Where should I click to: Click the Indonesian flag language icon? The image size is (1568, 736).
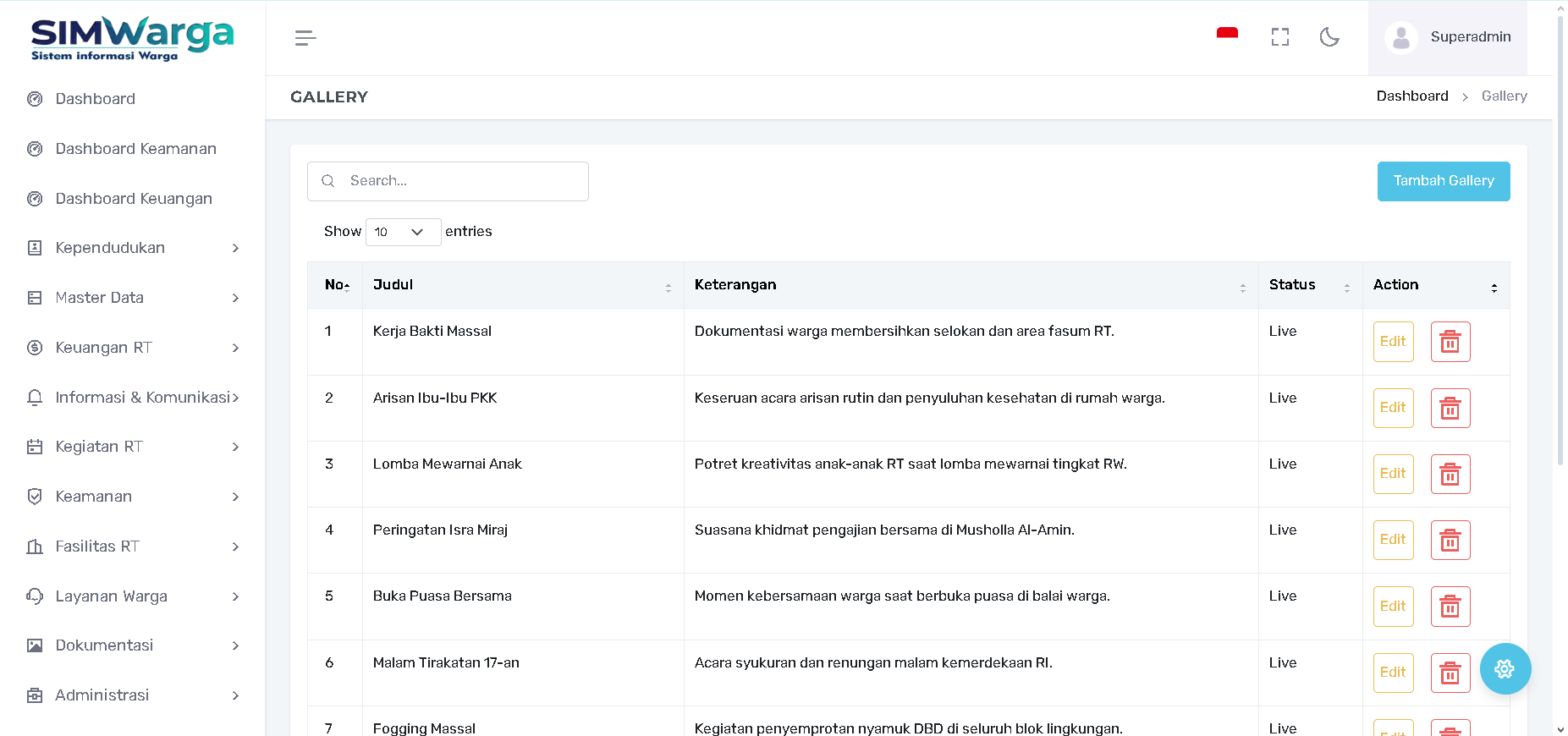(x=1227, y=35)
